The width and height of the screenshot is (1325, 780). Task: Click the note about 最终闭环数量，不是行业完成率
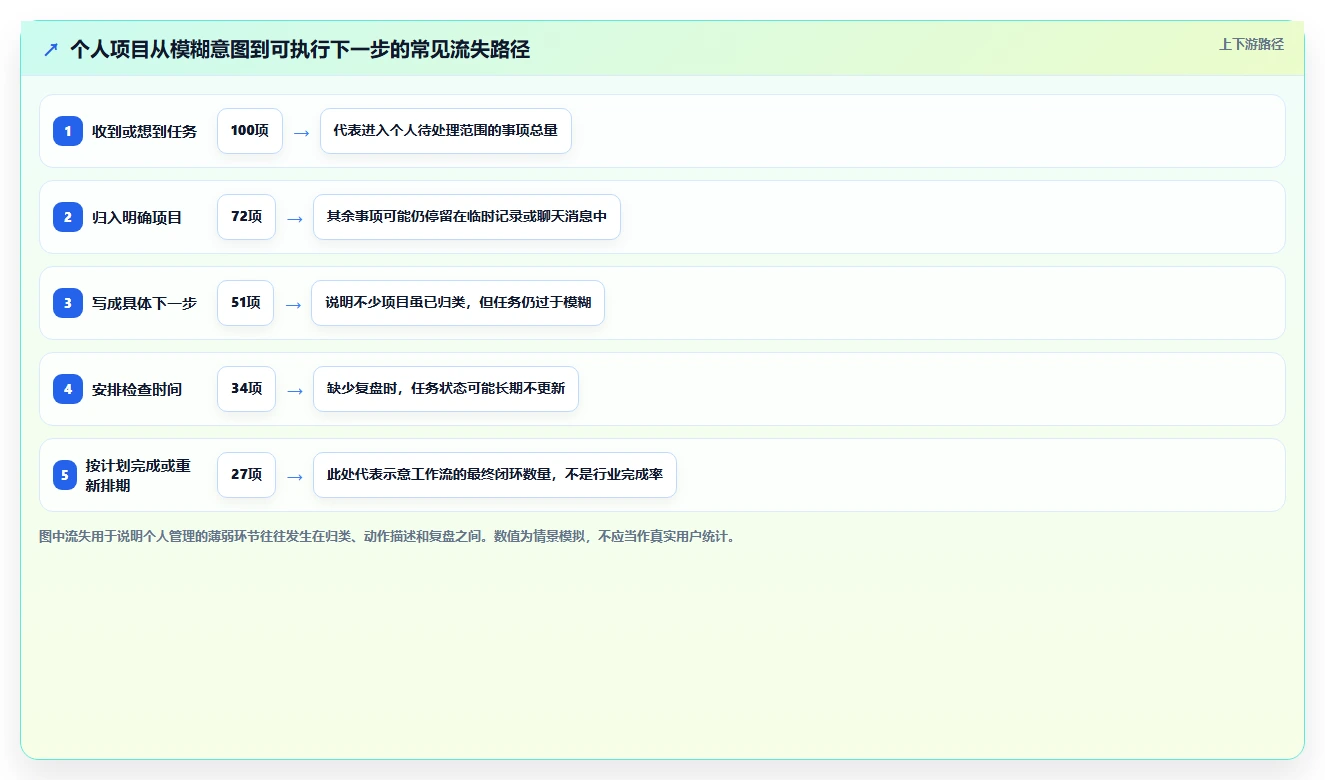click(x=495, y=475)
